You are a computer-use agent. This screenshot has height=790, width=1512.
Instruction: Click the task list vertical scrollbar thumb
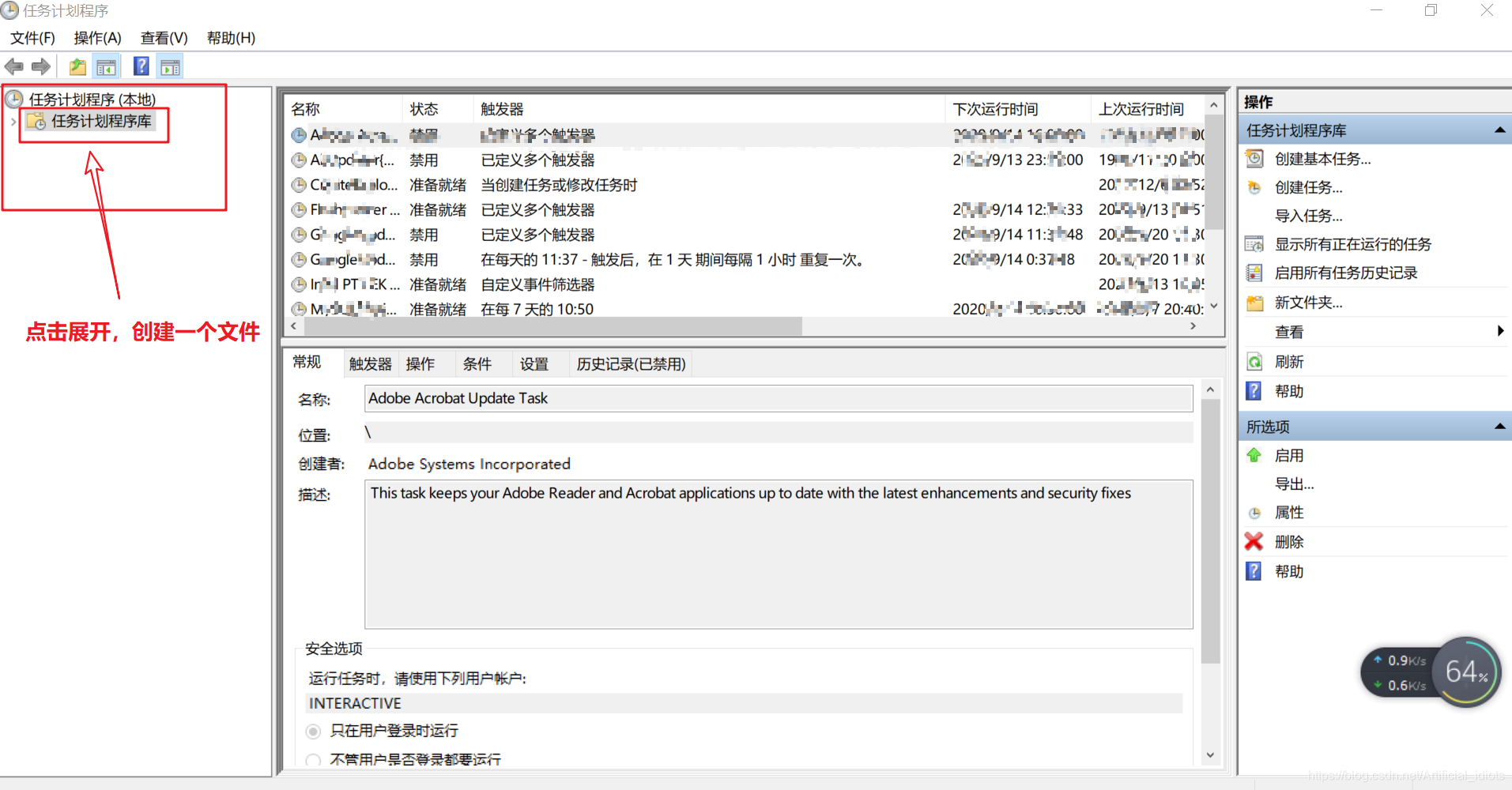point(1214,173)
